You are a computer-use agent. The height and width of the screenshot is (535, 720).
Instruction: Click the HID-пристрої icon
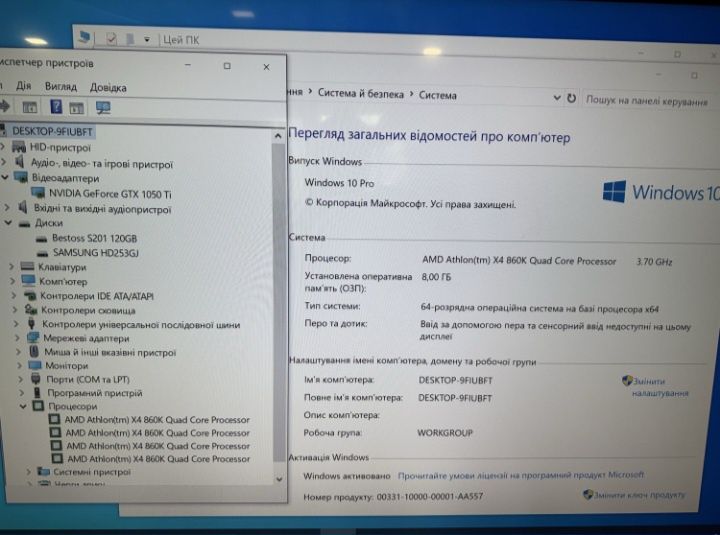tap(19, 147)
